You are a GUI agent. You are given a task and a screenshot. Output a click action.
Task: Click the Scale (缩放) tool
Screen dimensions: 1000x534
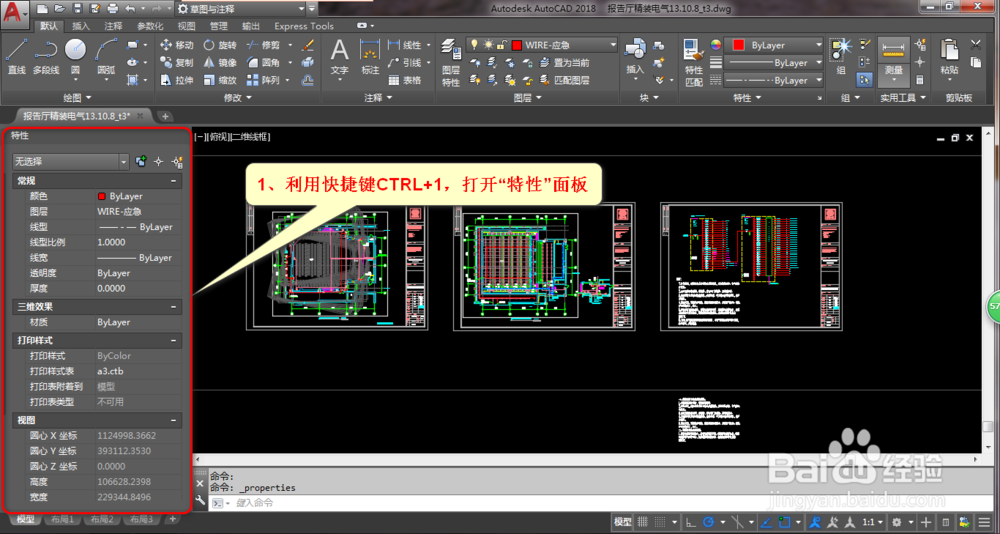pos(219,80)
